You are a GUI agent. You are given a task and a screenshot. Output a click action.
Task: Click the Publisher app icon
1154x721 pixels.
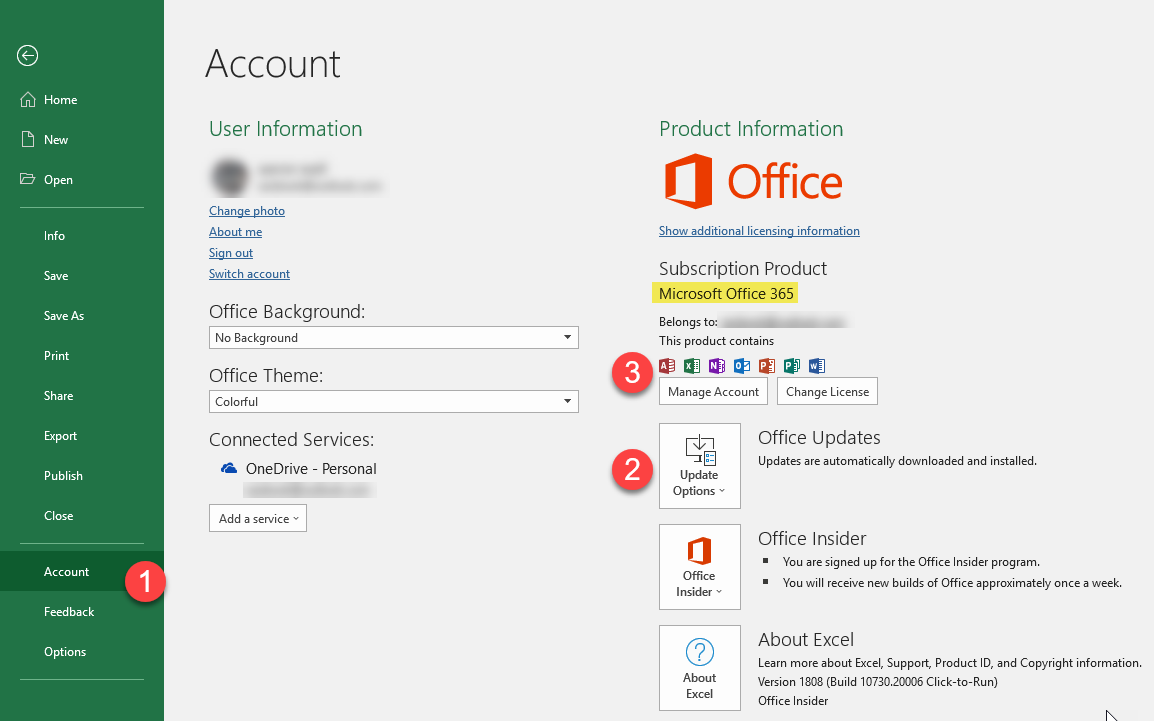point(792,366)
